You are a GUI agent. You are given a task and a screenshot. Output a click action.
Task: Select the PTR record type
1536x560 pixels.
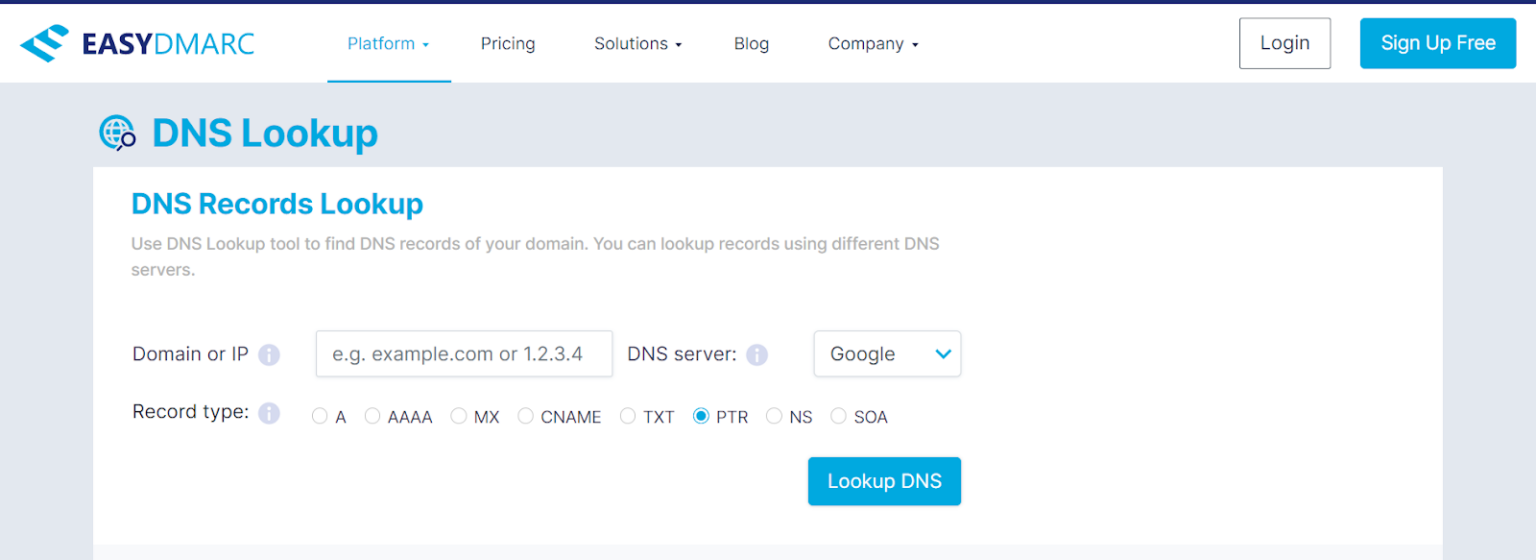[701, 416]
